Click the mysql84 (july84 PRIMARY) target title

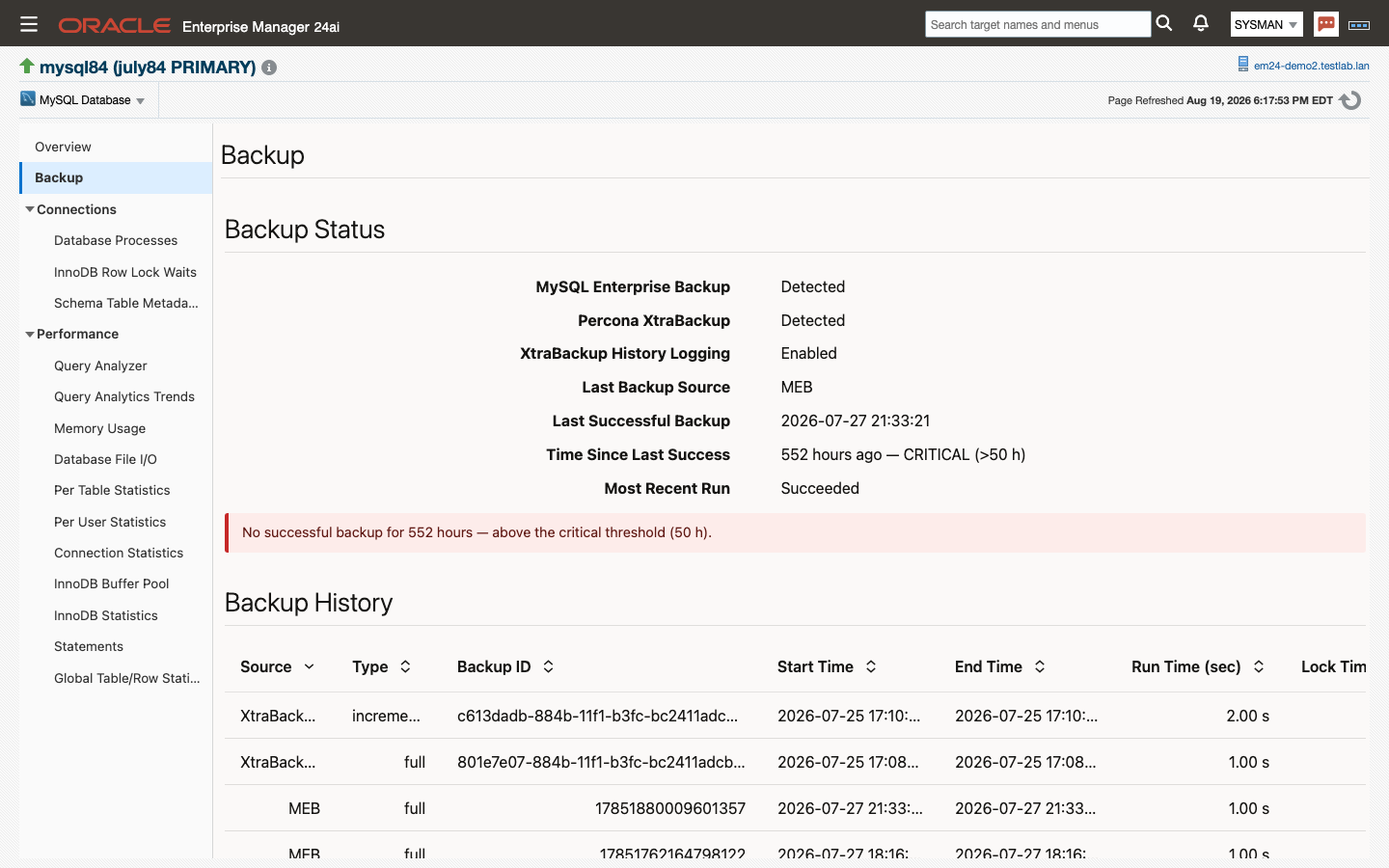click(x=148, y=68)
